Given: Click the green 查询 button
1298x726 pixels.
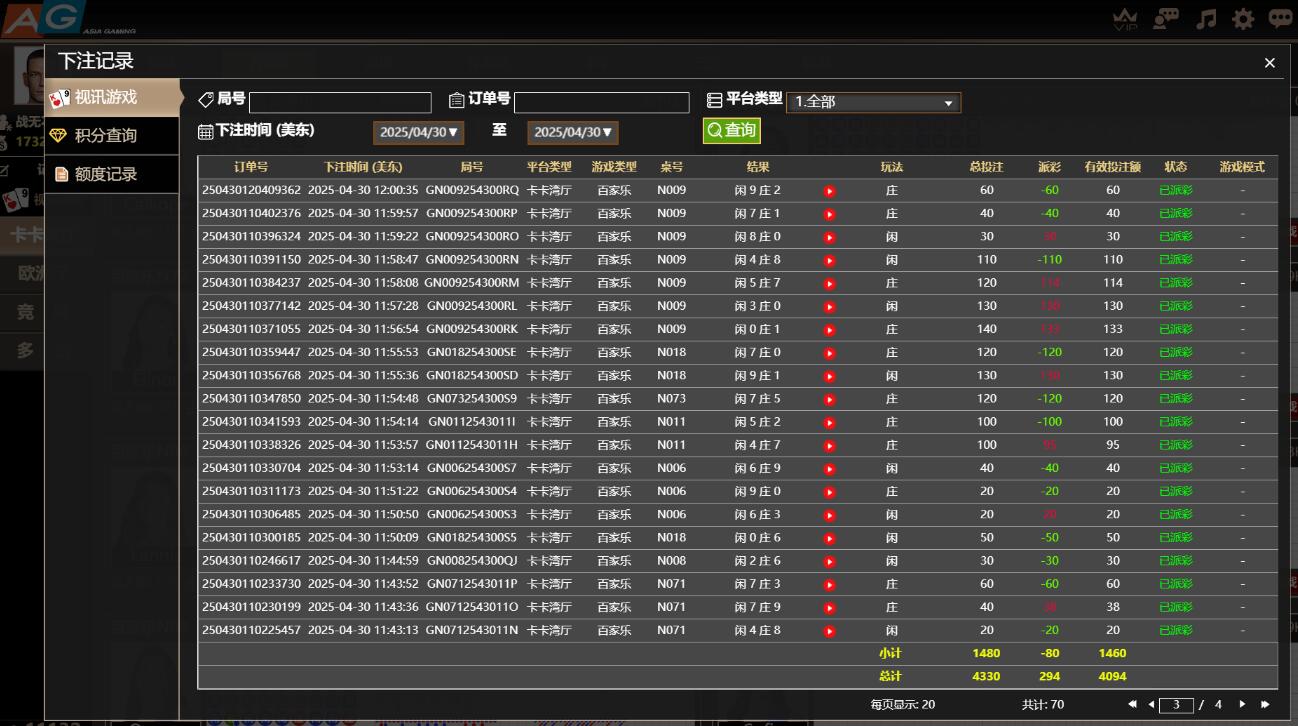Looking at the screenshot, I should 731,131.
